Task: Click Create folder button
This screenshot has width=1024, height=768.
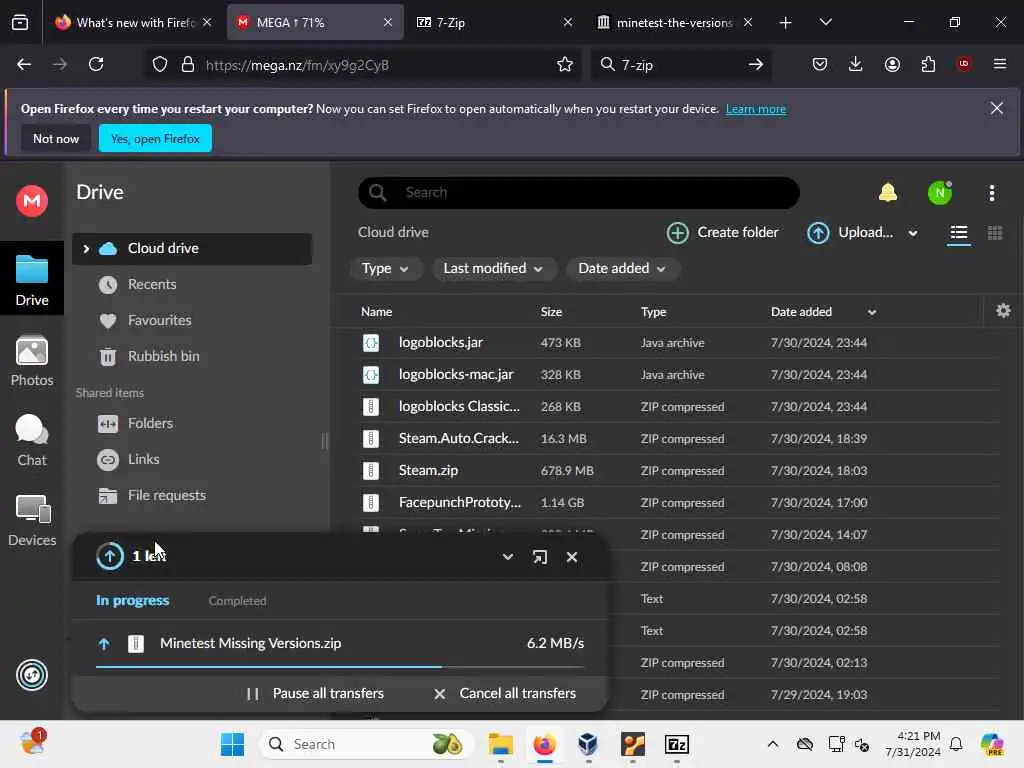Action: pos(722,232)
